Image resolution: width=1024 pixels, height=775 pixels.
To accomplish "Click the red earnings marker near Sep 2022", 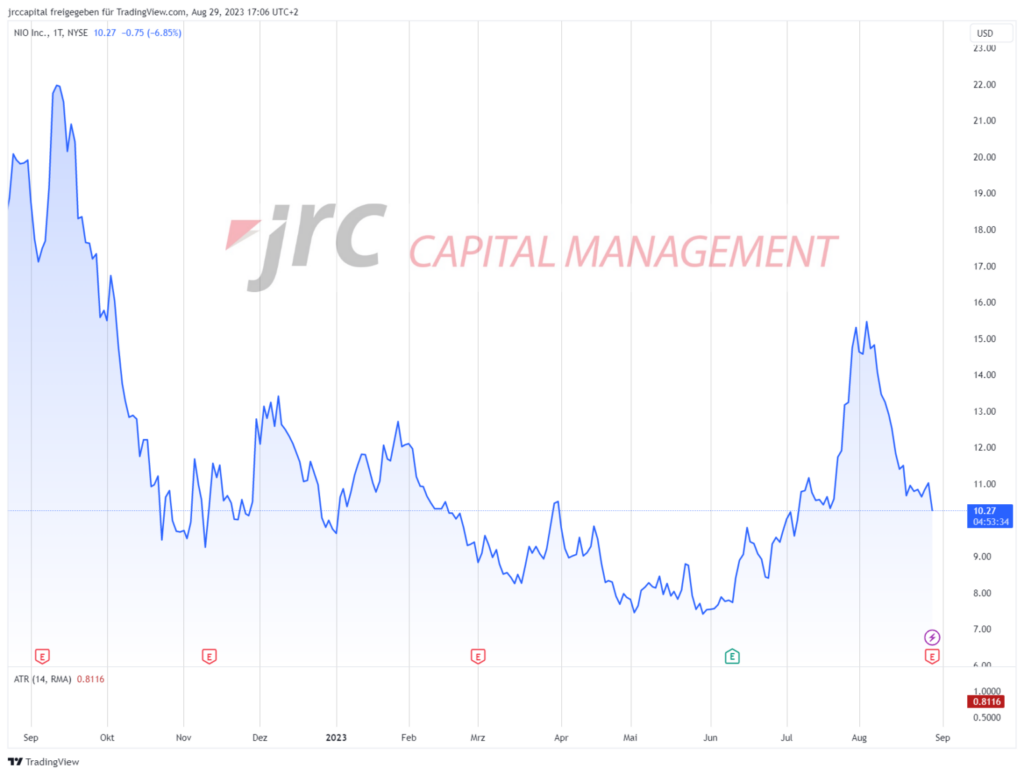I will pyautogui.click(x=42, y=656).
